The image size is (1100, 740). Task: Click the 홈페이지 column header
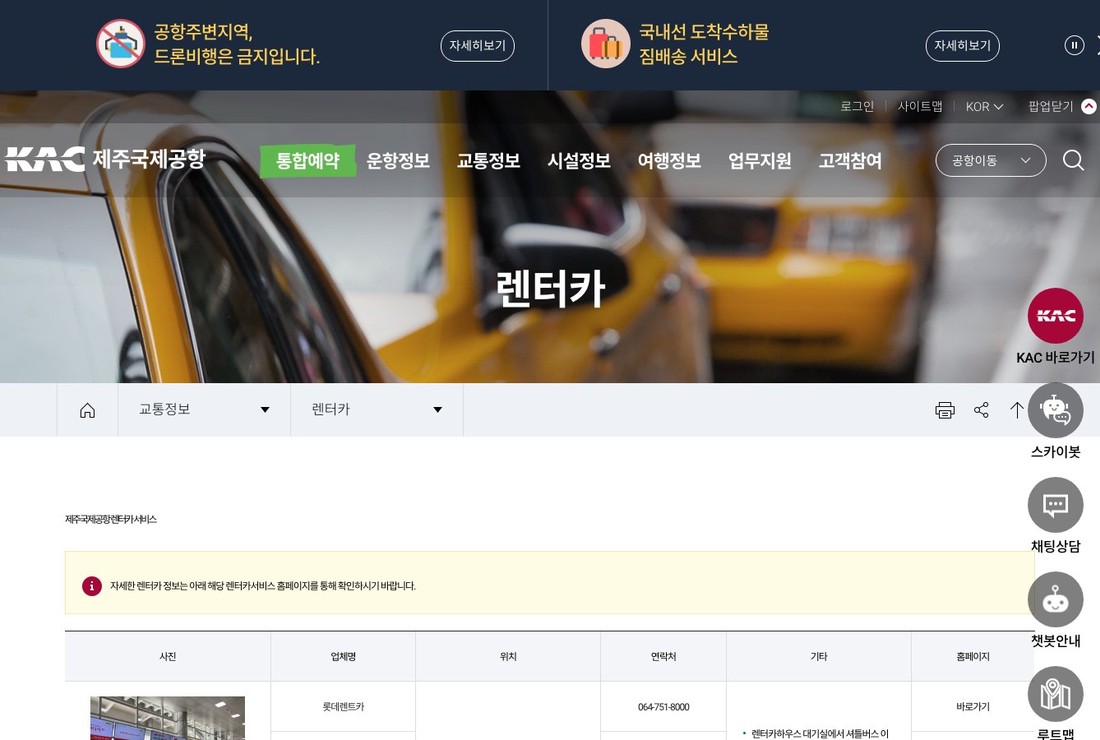click(972, 657)
